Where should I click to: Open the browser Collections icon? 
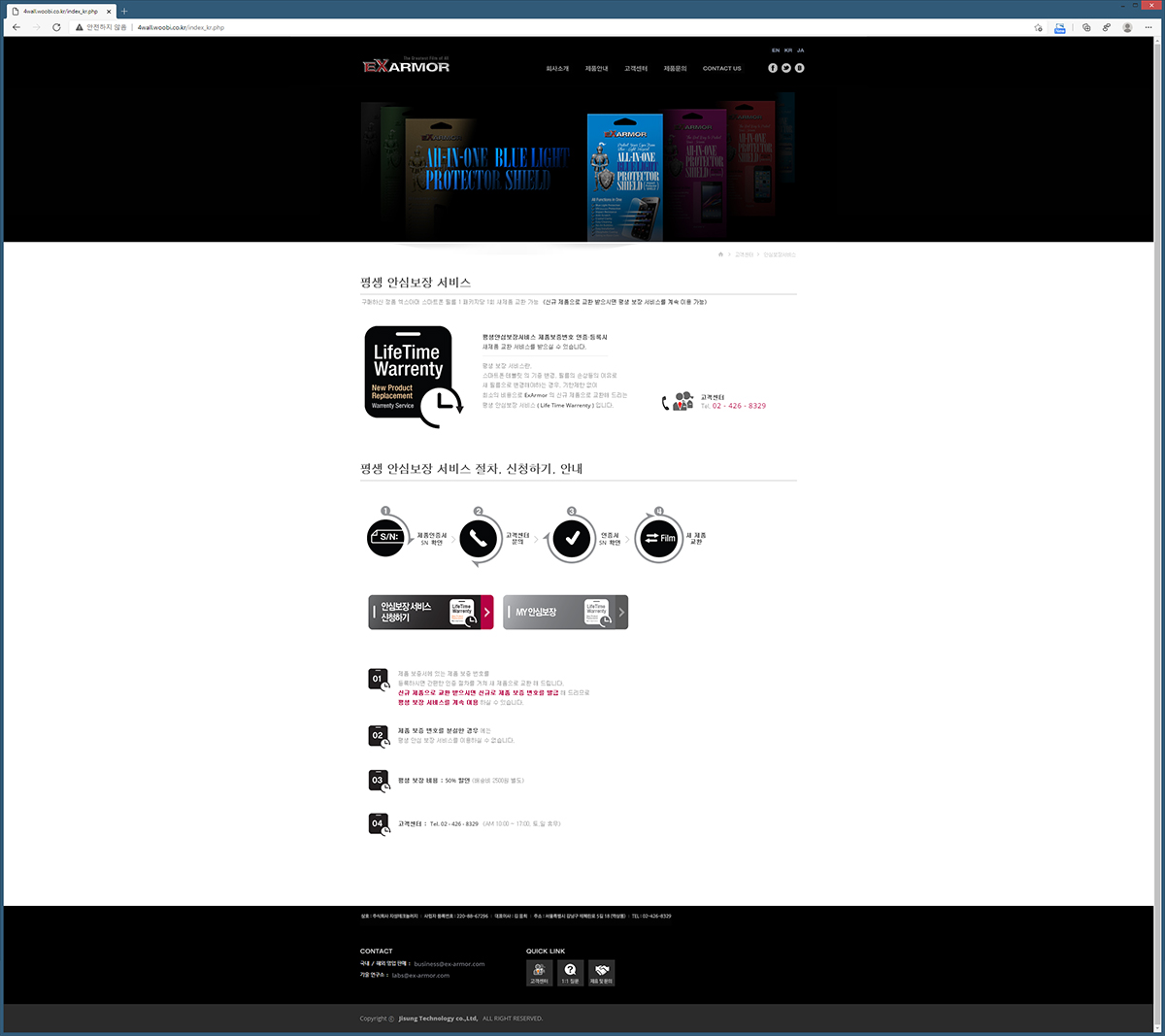coord(1086,27)
